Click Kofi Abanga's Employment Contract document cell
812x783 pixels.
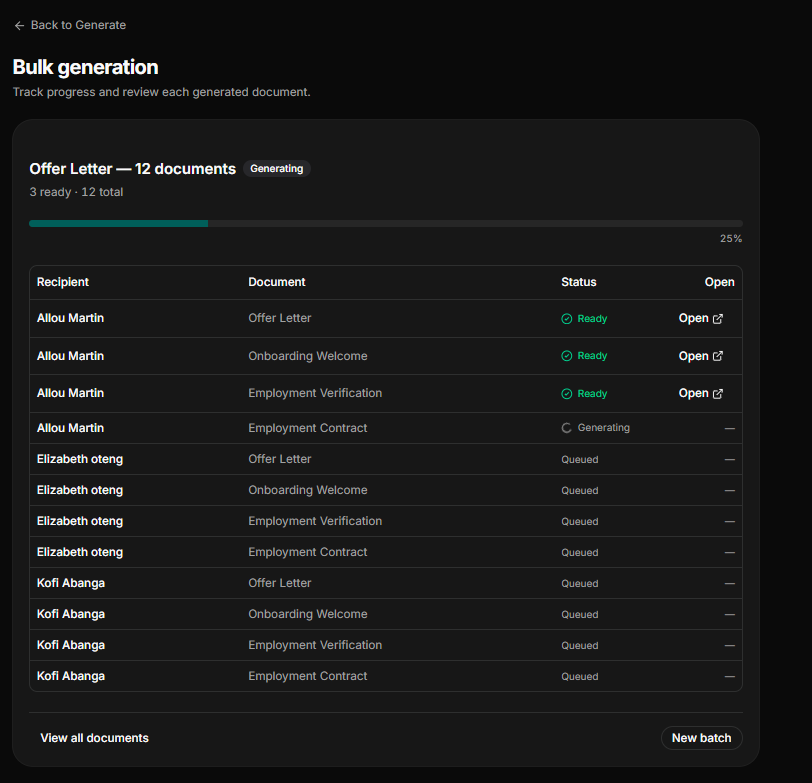point(308,676)
